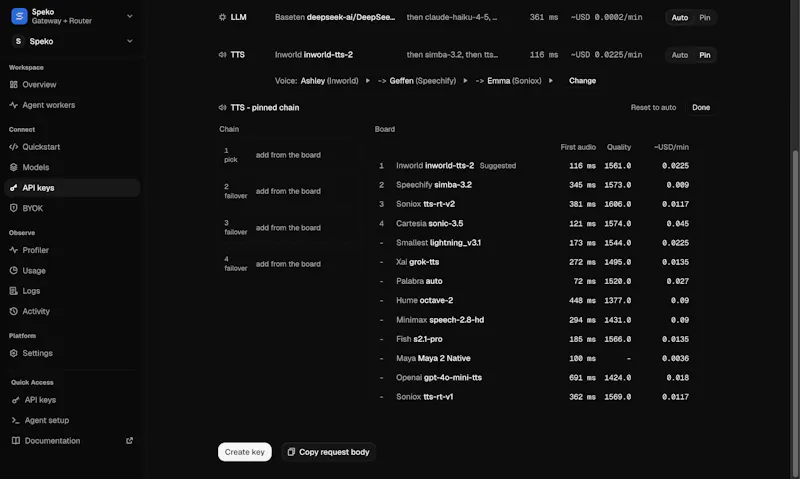Add Smallest lightning_v3.1 from the board
800x479 pixels.
(534, 243)
